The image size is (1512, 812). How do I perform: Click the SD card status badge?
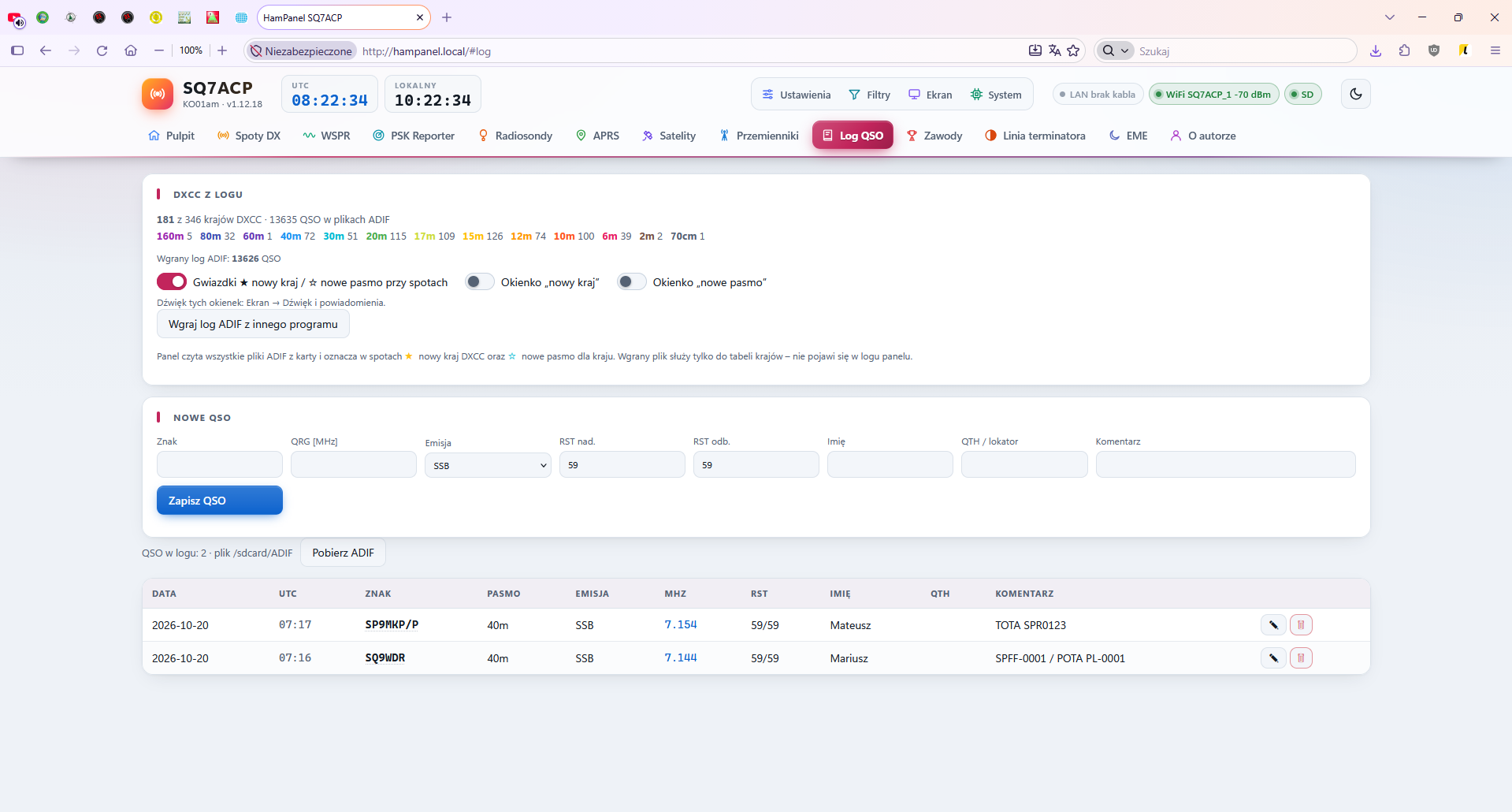pyautogui.click(x=1302, y=95)
